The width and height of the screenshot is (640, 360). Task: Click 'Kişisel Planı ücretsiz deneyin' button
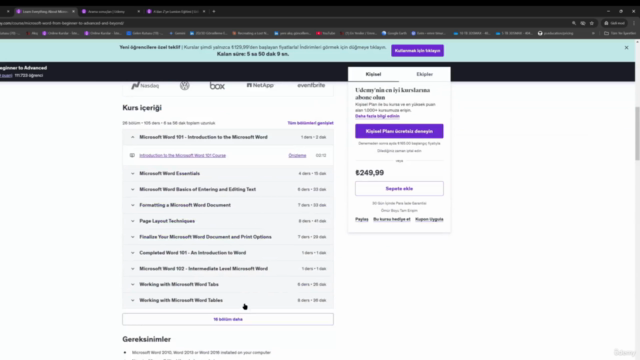pyautogui.click(x=399, y=131)
